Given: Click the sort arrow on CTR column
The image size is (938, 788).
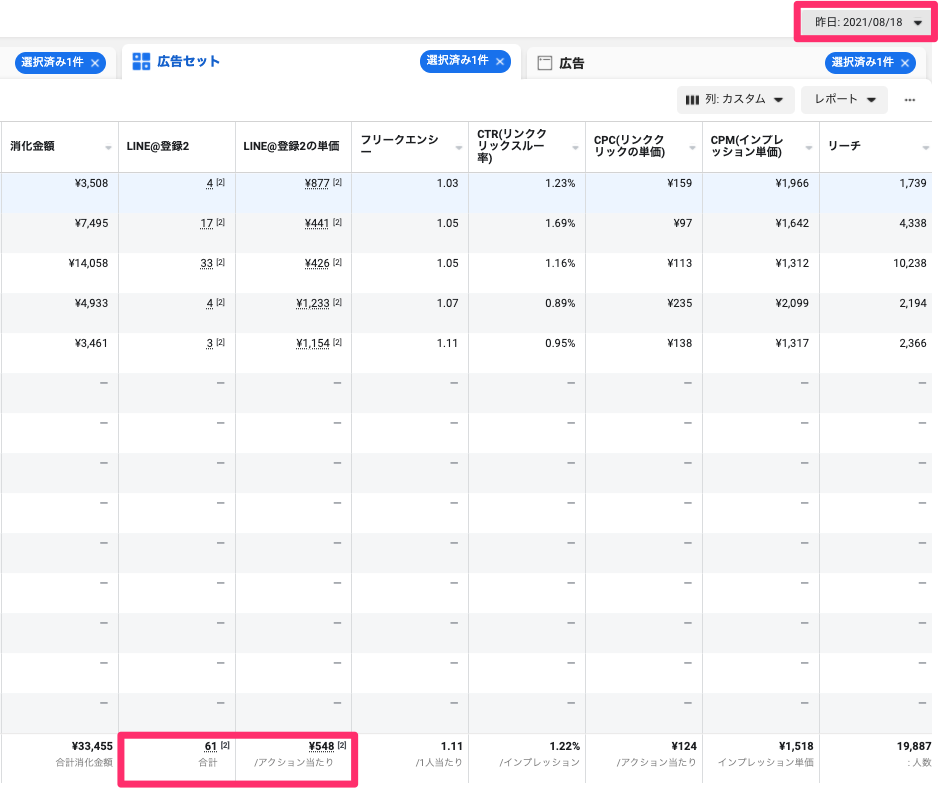Looking at the screenshot, I should 575,147.
